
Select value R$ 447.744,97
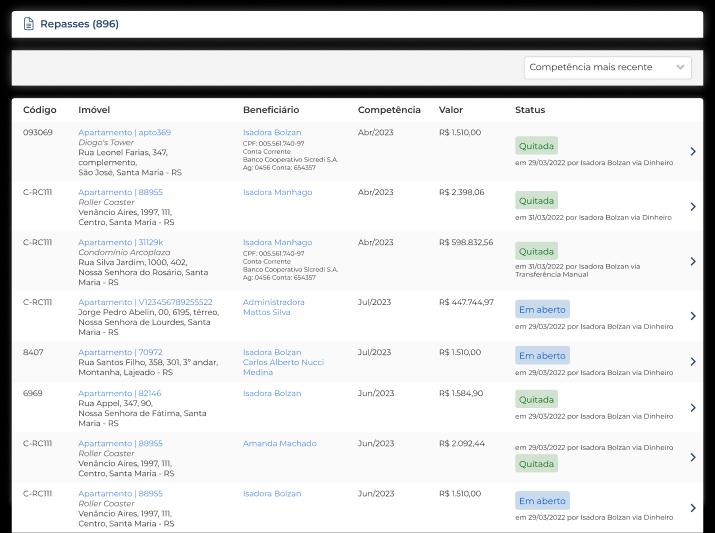(466, 302)
